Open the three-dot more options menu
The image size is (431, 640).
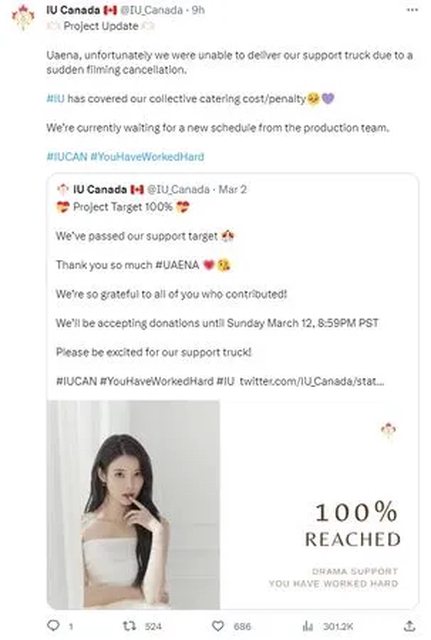pos(413,10)
